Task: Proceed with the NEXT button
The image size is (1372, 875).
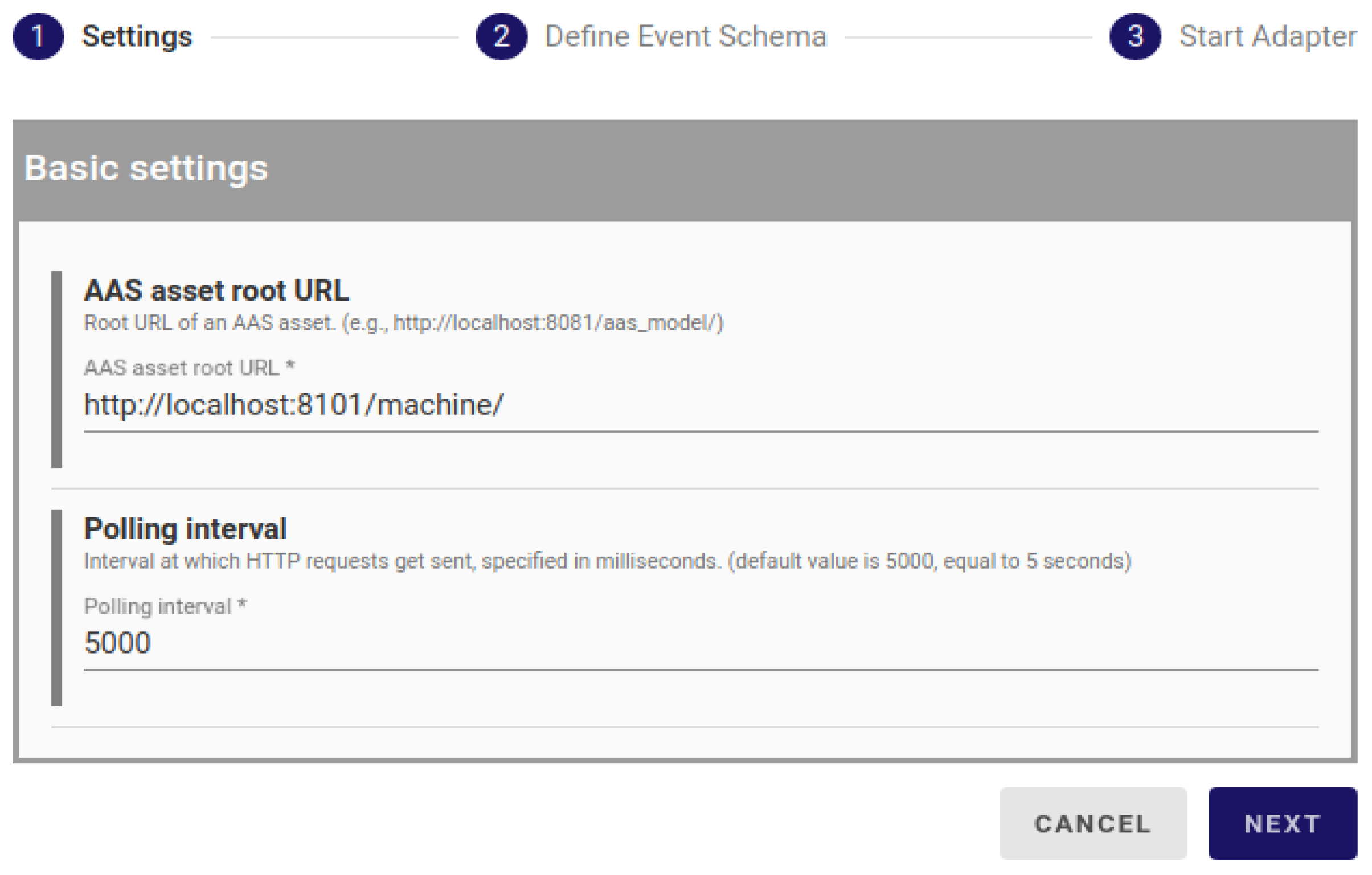Action: tap(1282, 824)
